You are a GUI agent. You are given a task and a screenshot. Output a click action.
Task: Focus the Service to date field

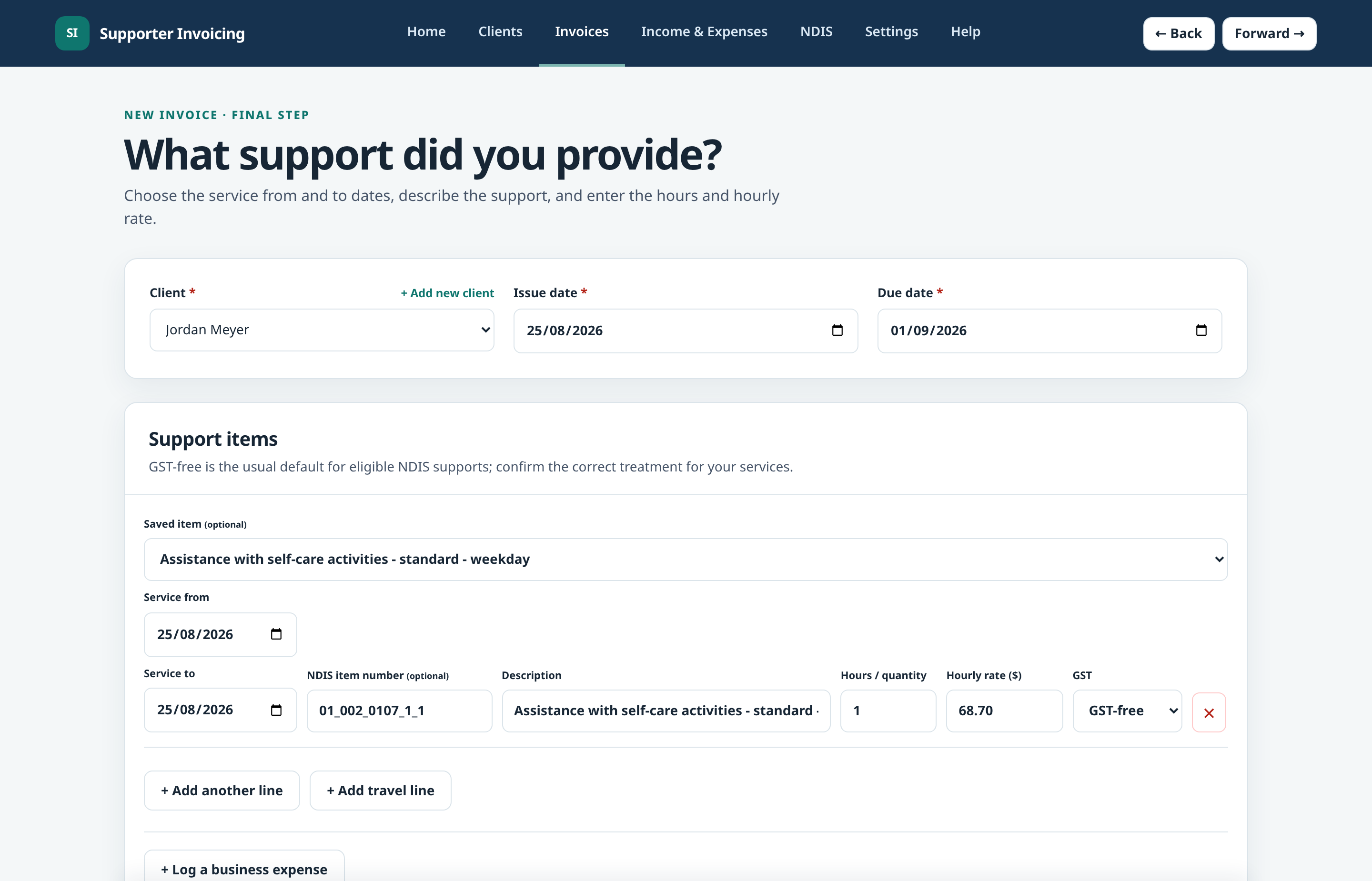(x=220, y=710)
